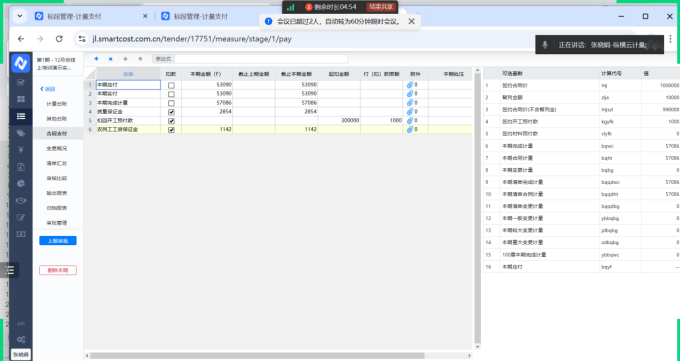The image size is (680, 361).
Task: Click the red 删除本期 button
Action: [x=58, y=270]
